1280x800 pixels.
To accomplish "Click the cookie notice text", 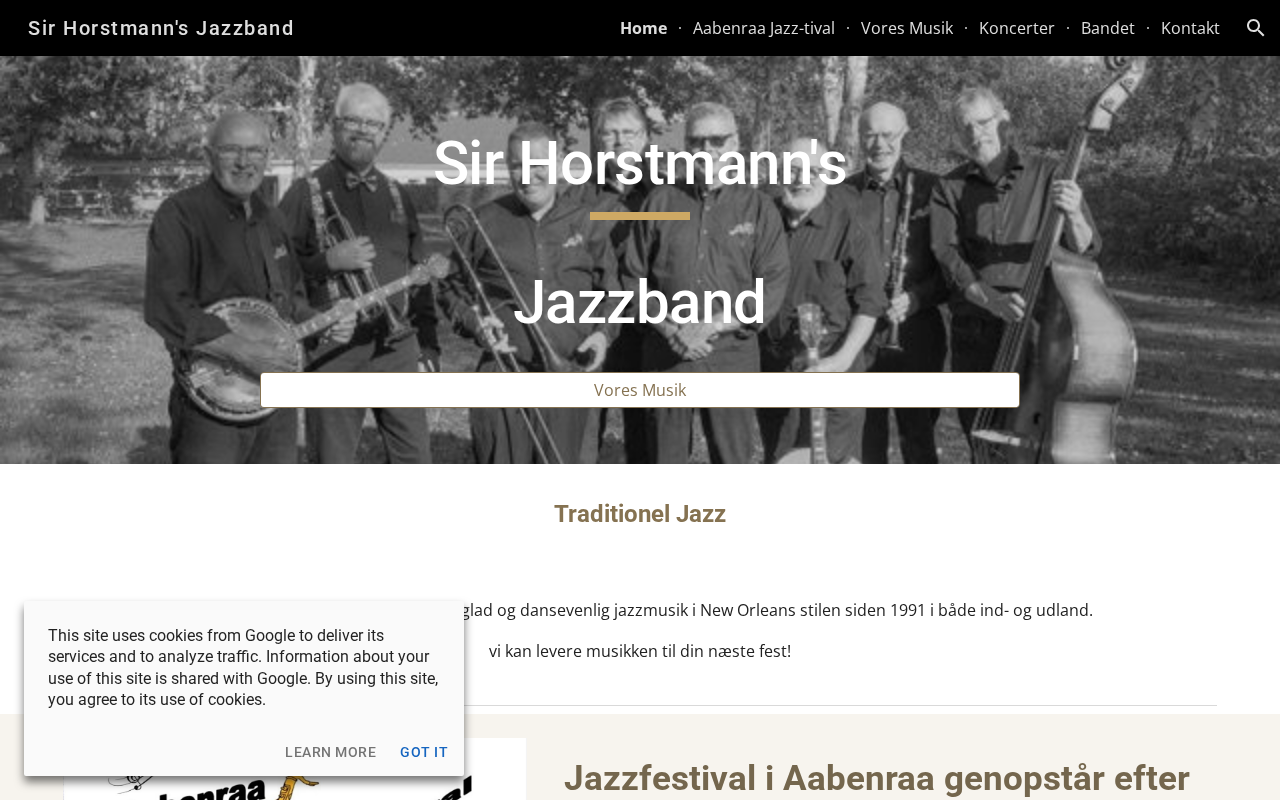I will [244, 668].
